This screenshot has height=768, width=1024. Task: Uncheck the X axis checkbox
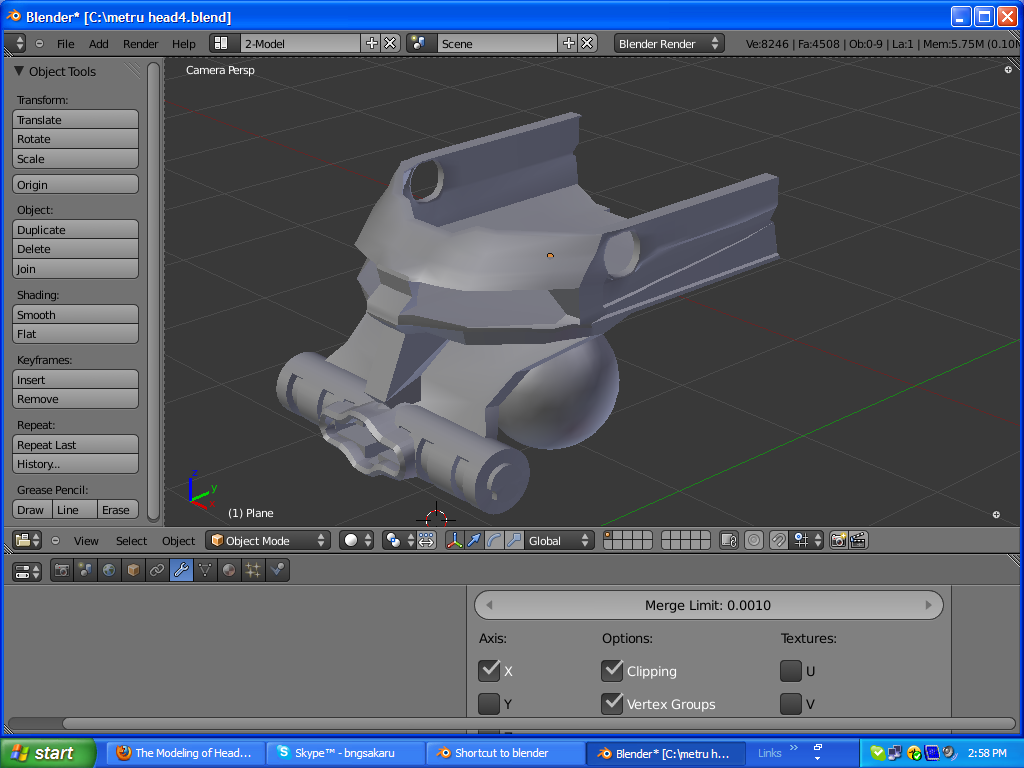(x=489, y=670)
